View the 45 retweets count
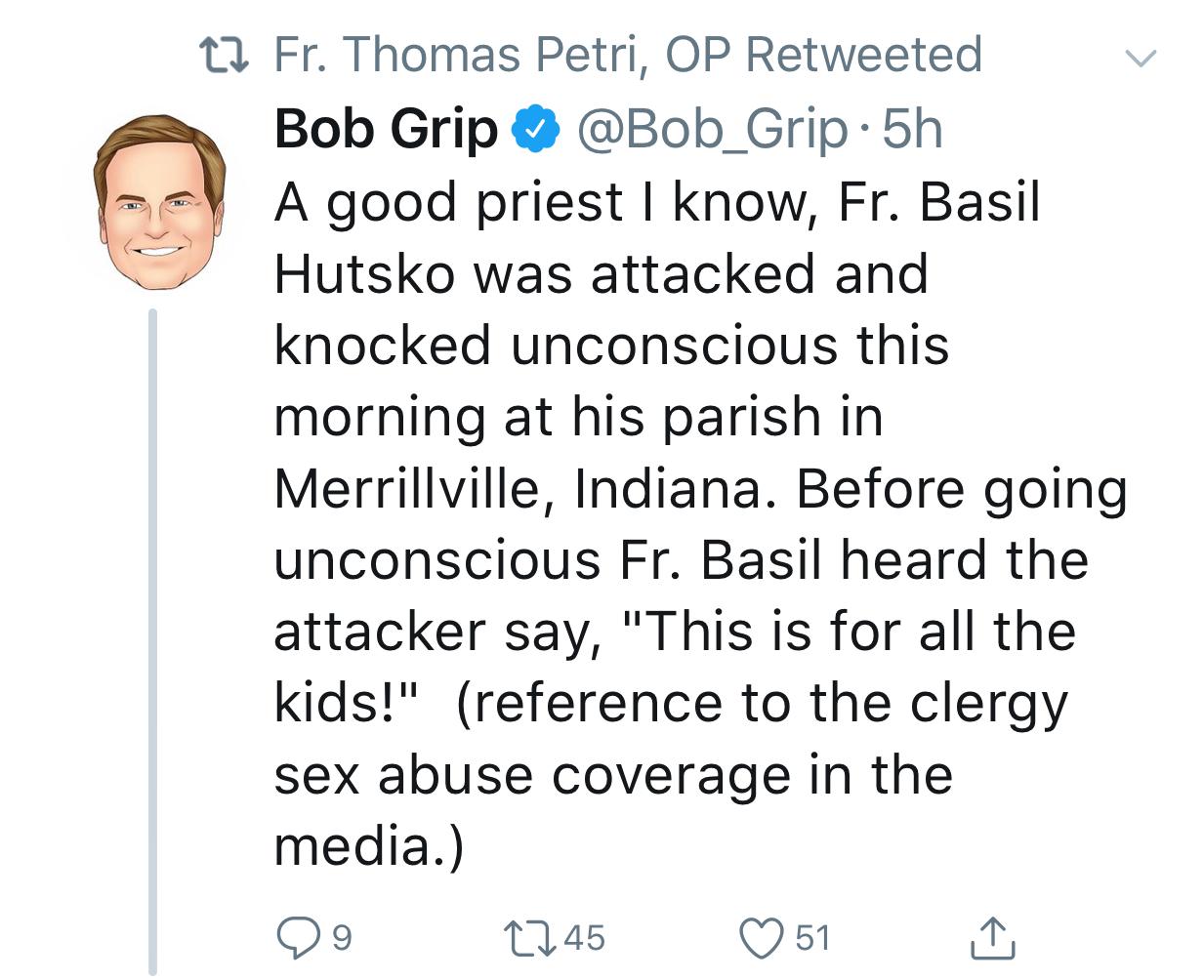The height and width of the screenshot is (980, 1204). tap(584, 938)
